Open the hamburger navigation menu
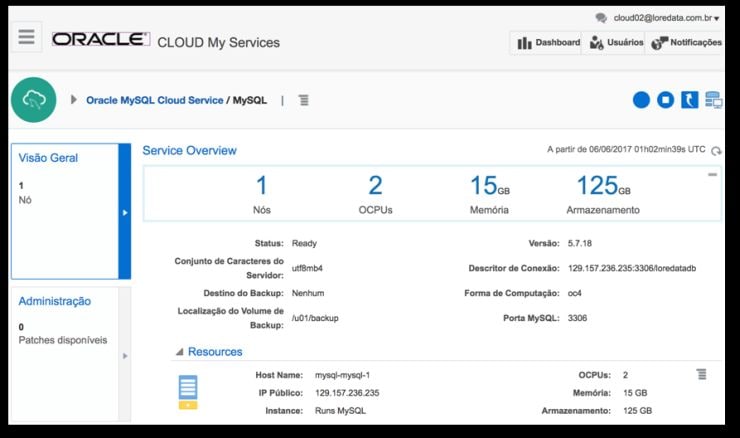 [26, 38]
